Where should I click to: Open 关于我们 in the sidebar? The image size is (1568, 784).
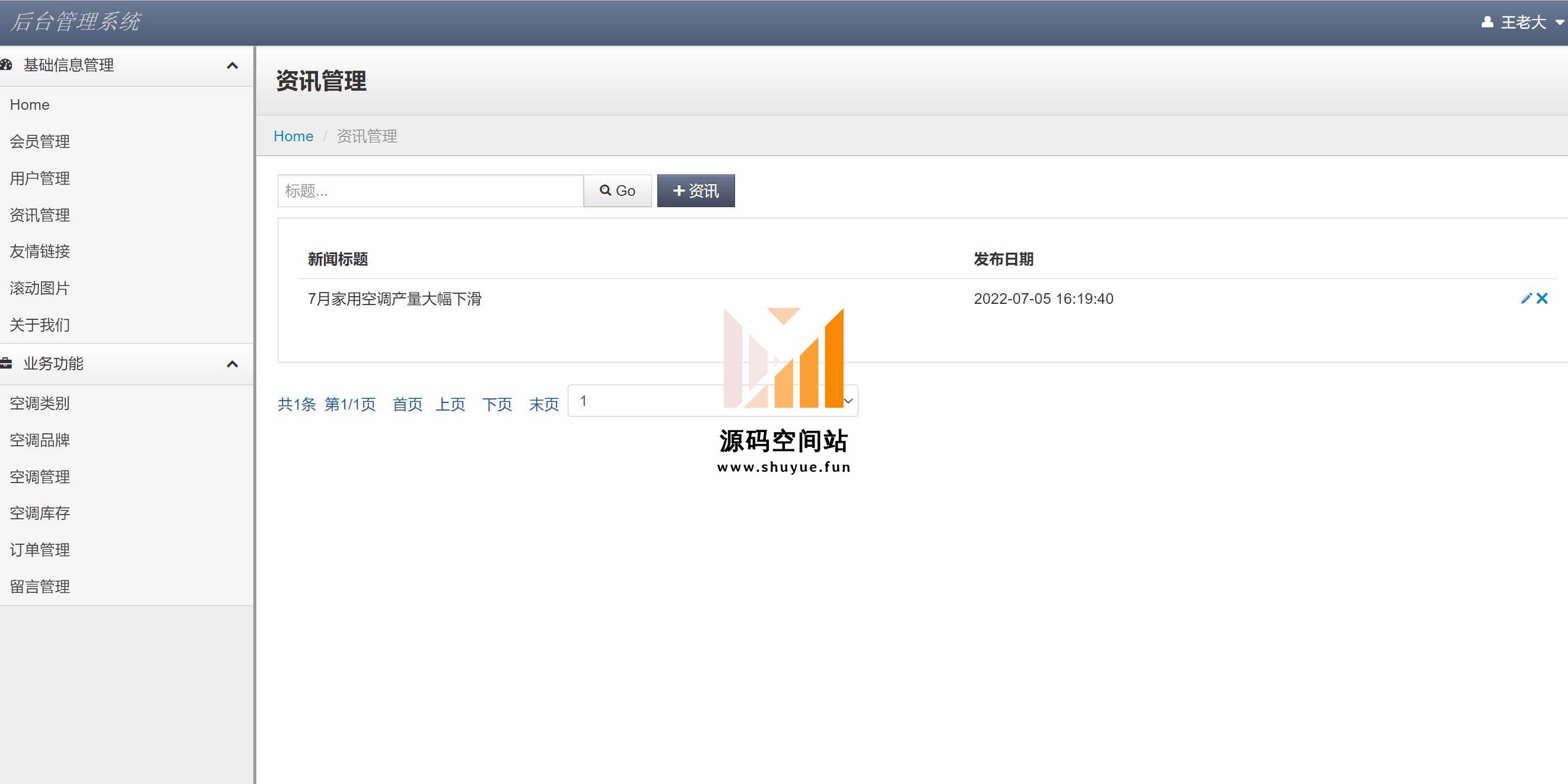(x=40, y=325)
